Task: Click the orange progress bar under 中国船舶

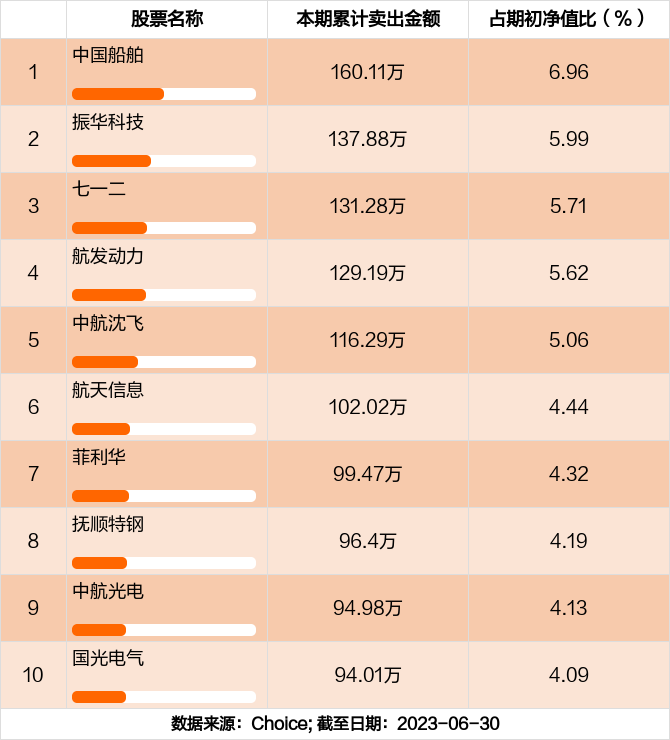Action: (118, 94)
